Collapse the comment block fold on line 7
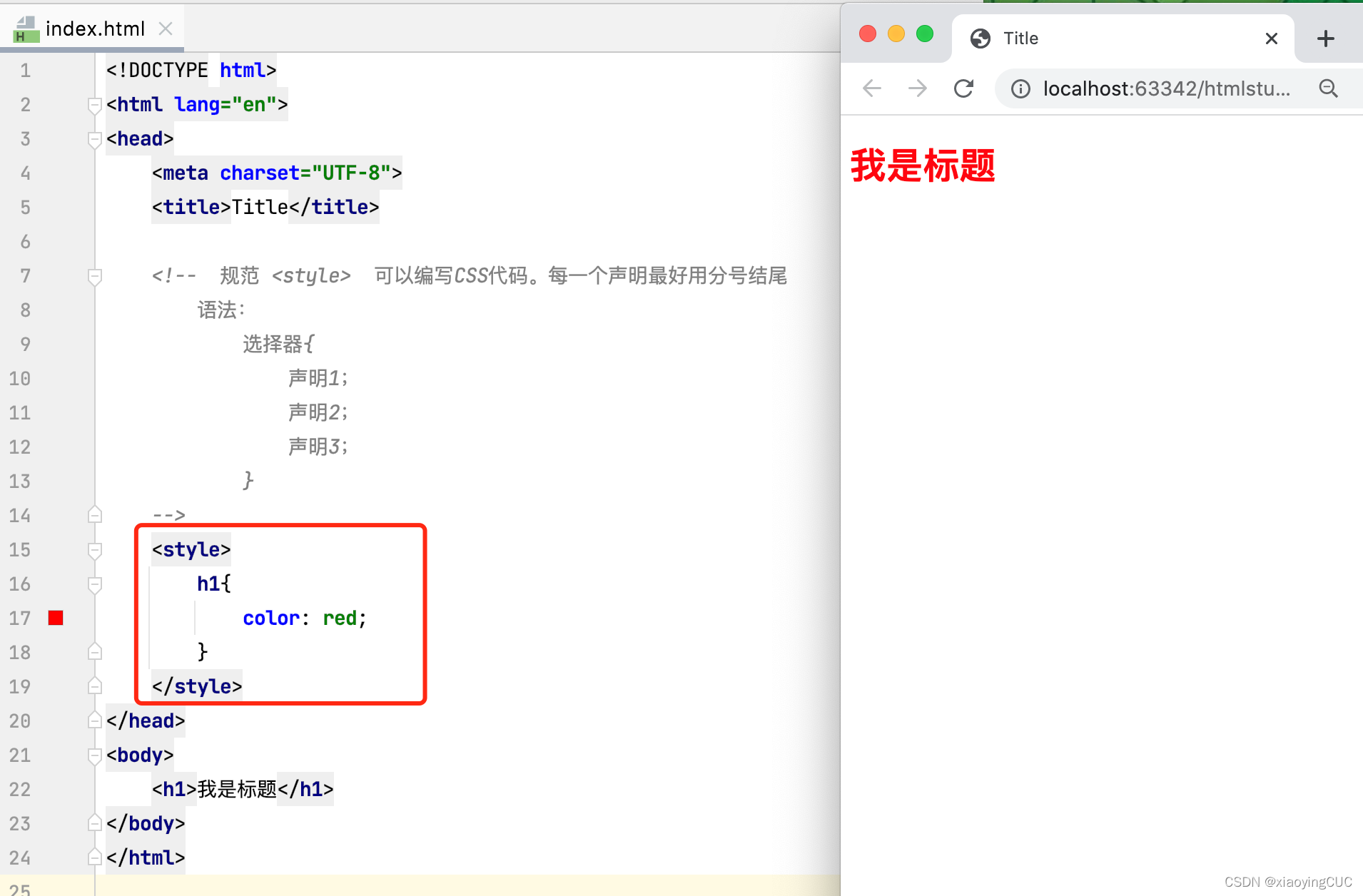Viewport: 1363px width, 896px height. (94, 276)
